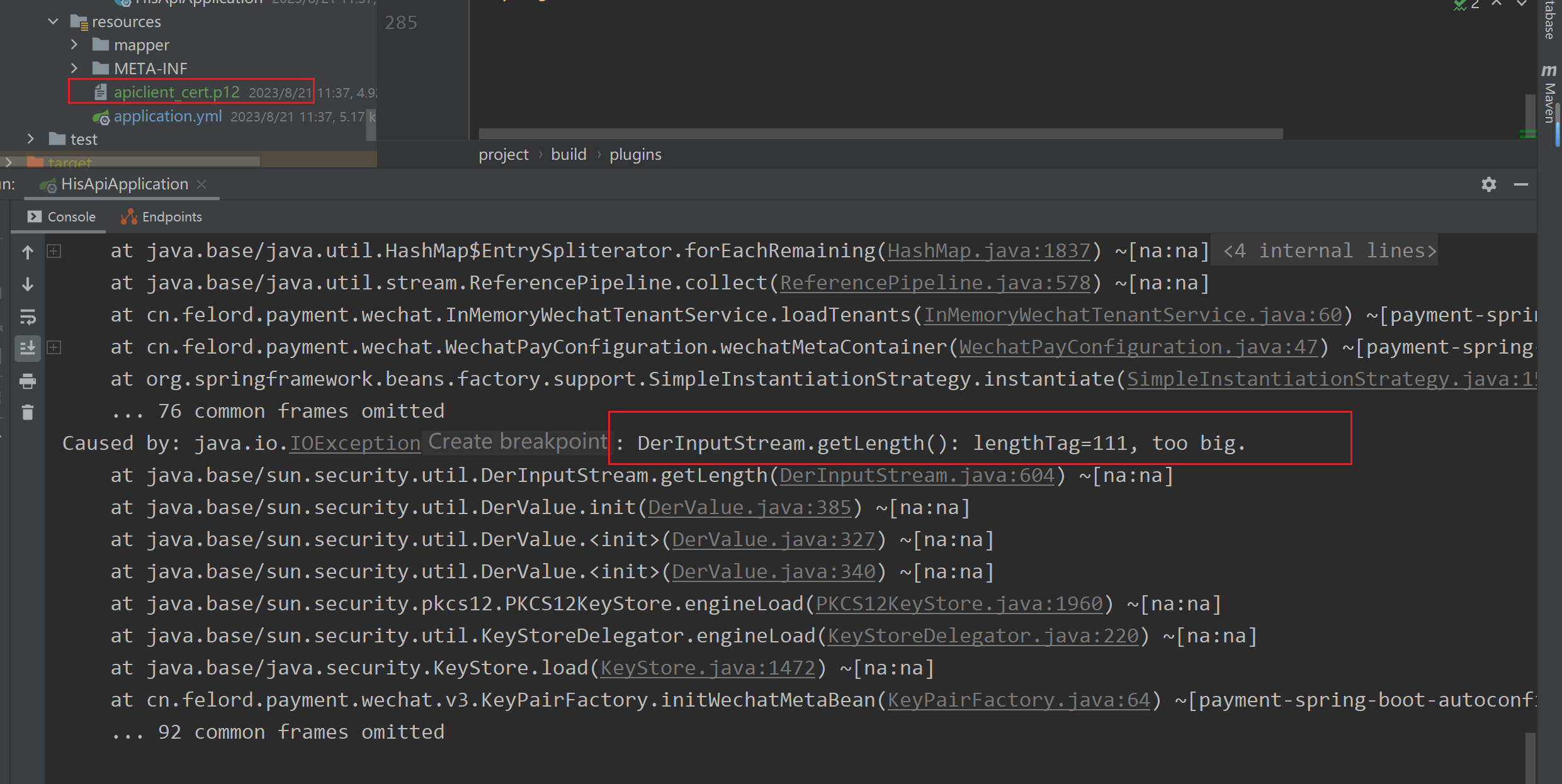Click the print console output icon

coord(28,381)
